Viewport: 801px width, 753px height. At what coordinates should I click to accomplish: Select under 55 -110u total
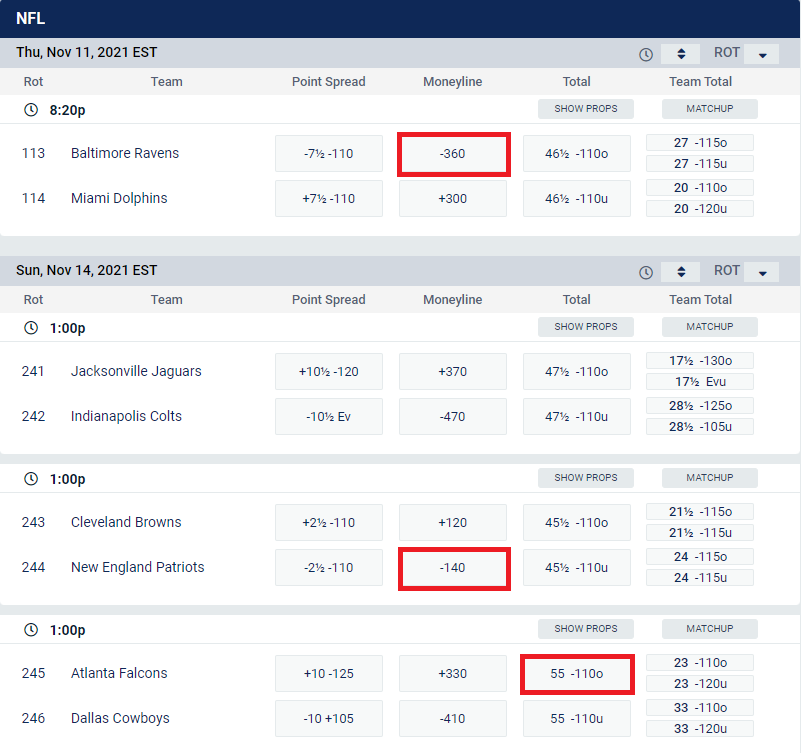pyautogui.click(x=577, y=719)
